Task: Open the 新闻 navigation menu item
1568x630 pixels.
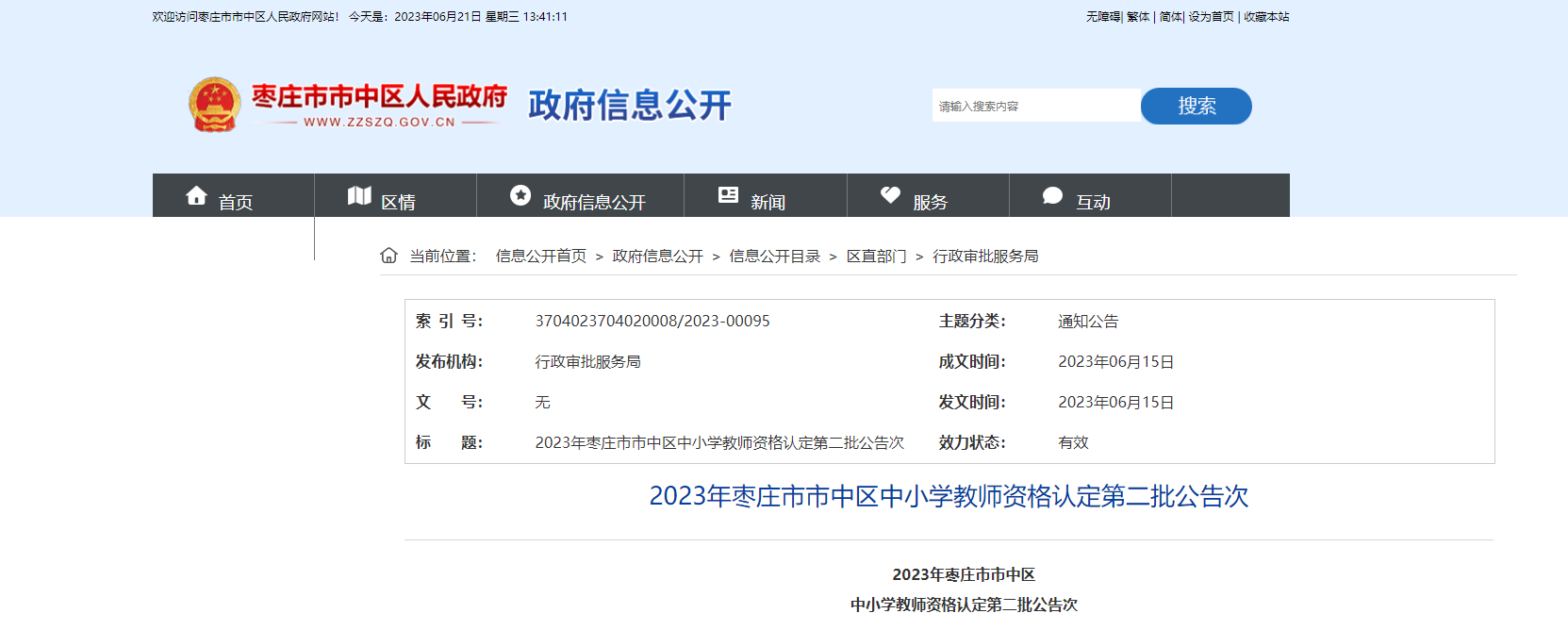Action: tap(767, 202)
